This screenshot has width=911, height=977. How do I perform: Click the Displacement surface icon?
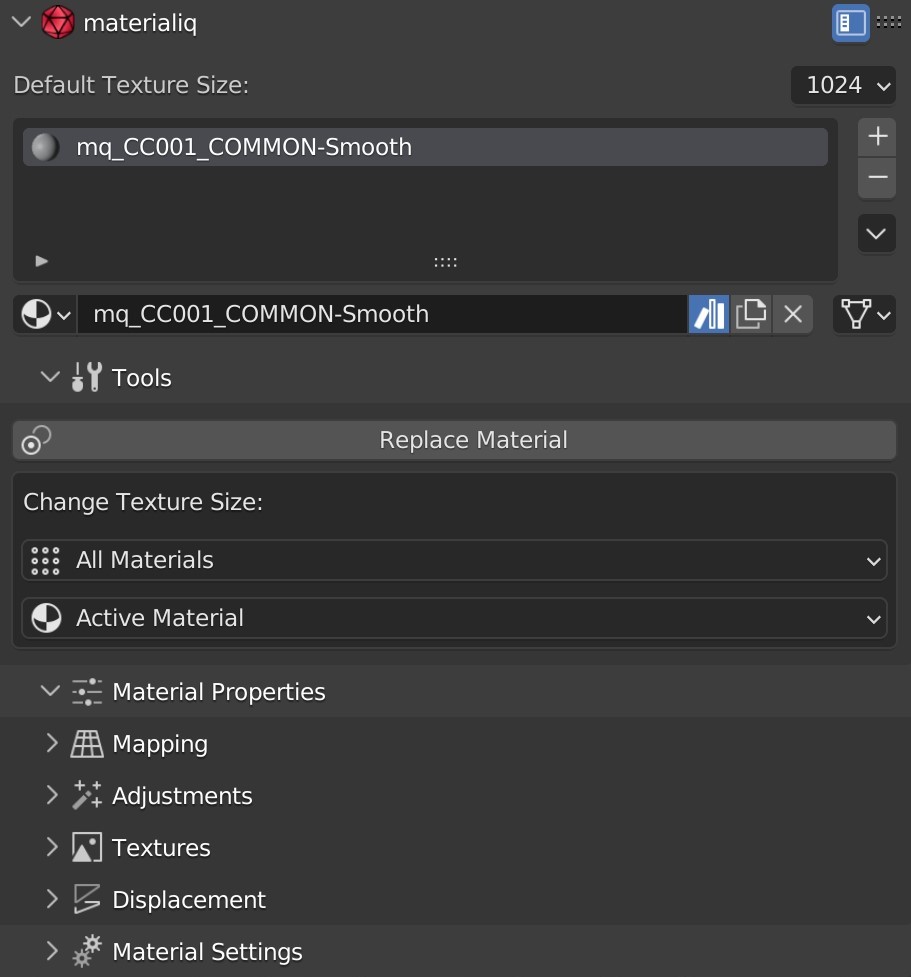point(86,899)
